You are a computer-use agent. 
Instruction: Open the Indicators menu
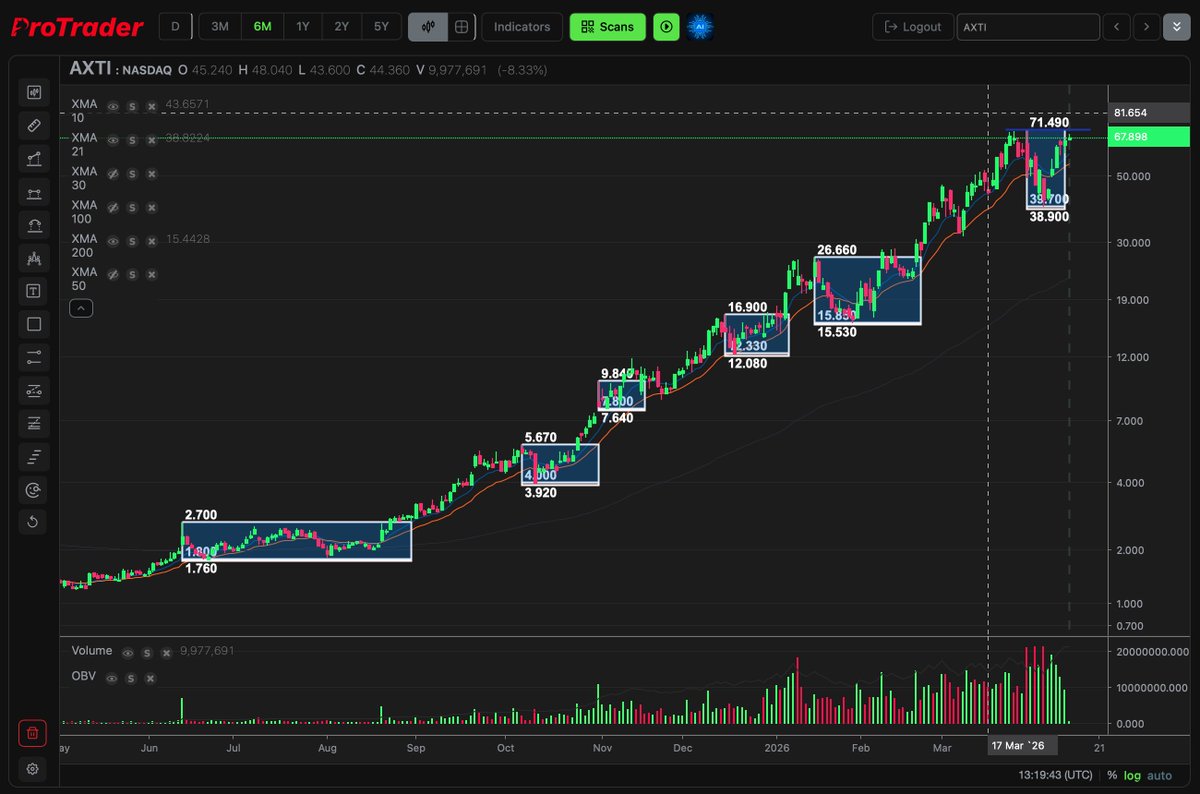pyautogui.click(x=521, y=27)
